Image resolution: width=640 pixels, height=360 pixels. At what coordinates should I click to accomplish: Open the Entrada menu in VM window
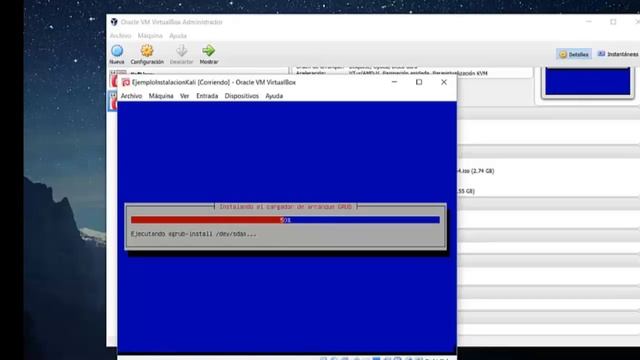click(x=207, y=96)
